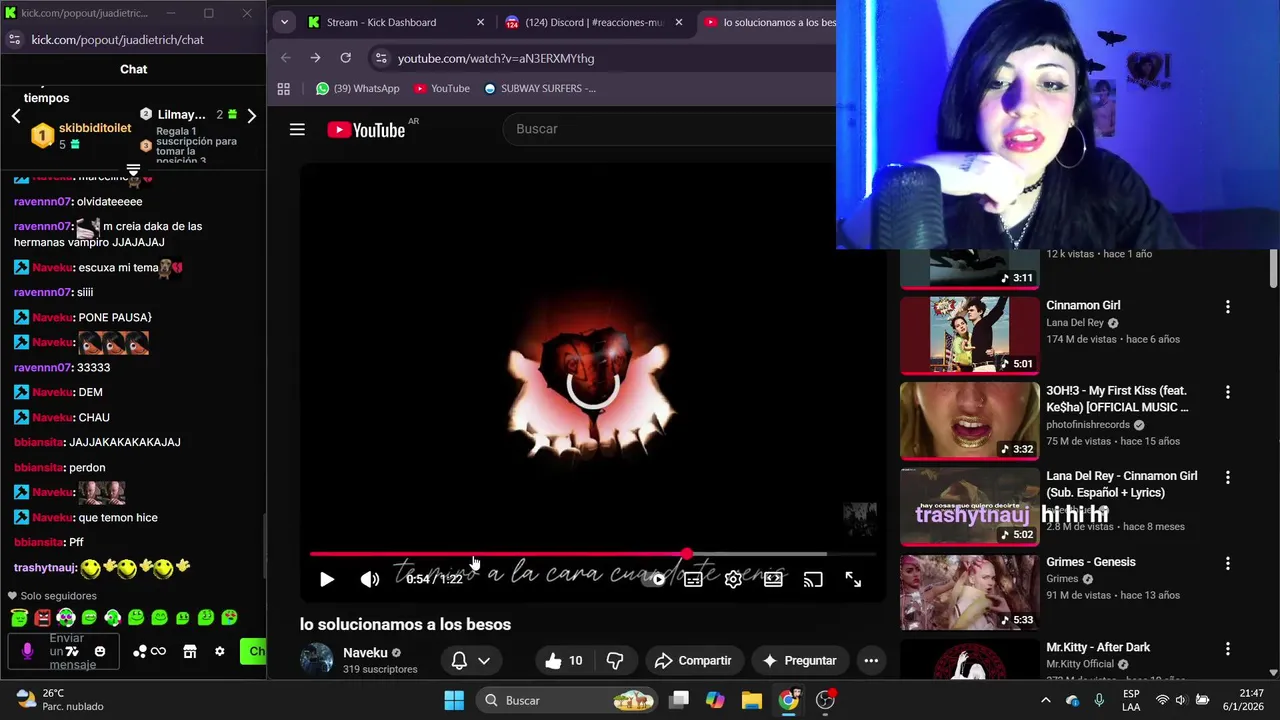The image size is (1280, 720).
Task: Show previous leaderboard entry in Kick chat
Action: (x=16, y=116)
